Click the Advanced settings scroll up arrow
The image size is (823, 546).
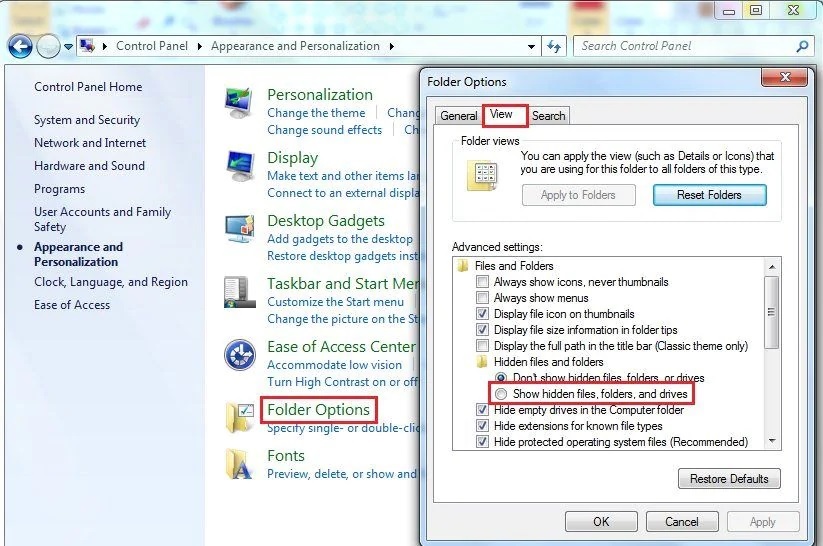point(772,267)
